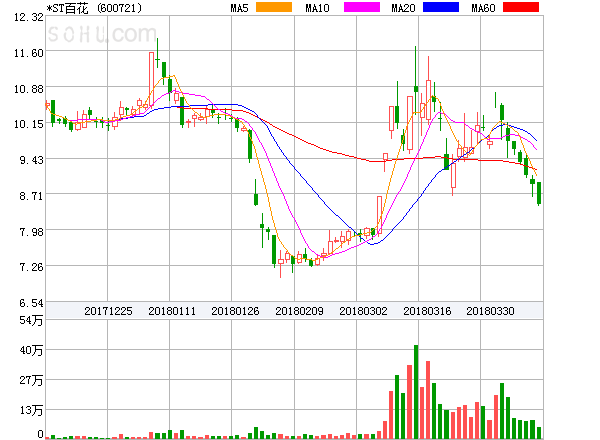Click the 12.32 price axis label
Screen dimensions: 600x440
[x=29, y=17]
